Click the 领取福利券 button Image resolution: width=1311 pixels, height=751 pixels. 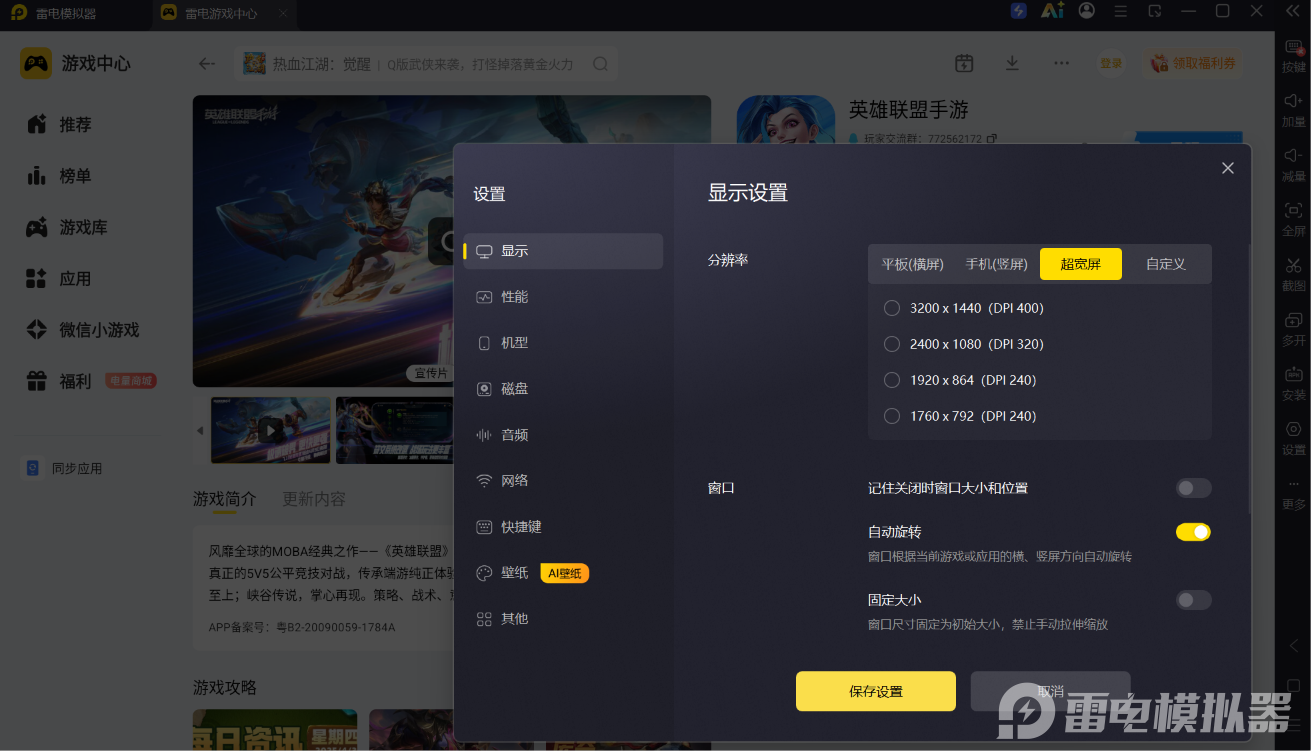pos(1193,63)
